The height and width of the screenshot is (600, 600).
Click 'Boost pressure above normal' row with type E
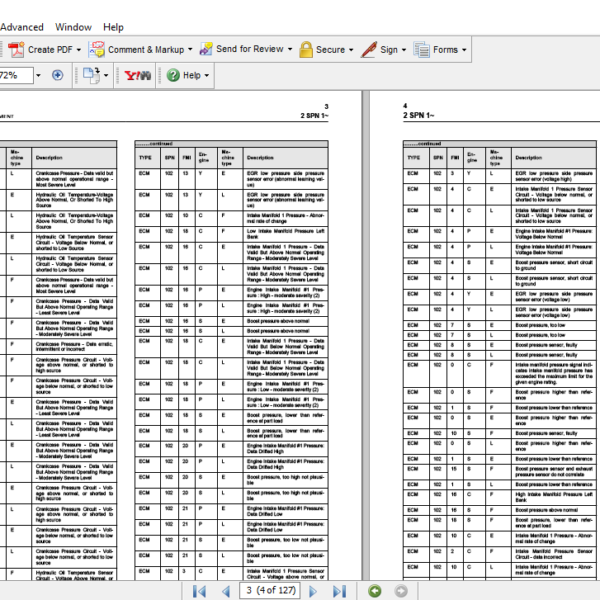[232, 321]
